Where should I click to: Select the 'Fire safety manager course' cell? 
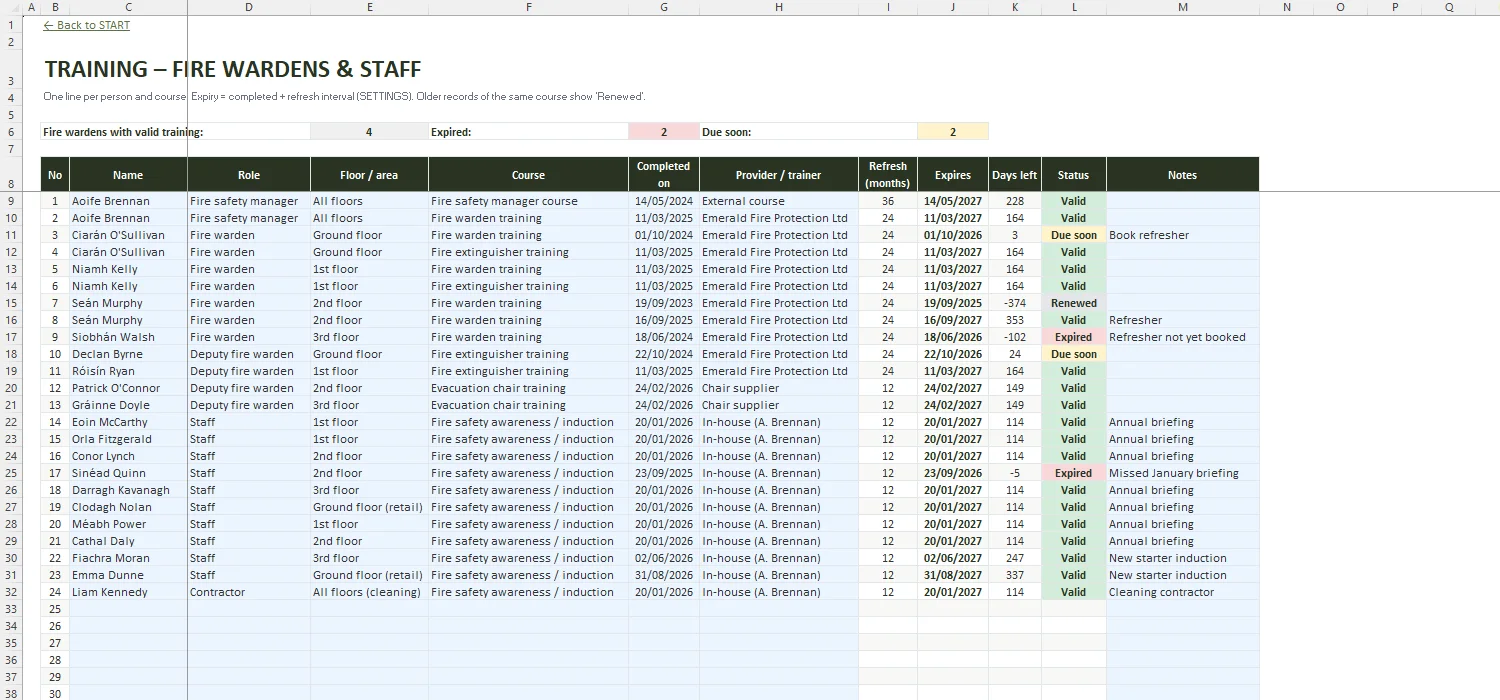[528, 201]
